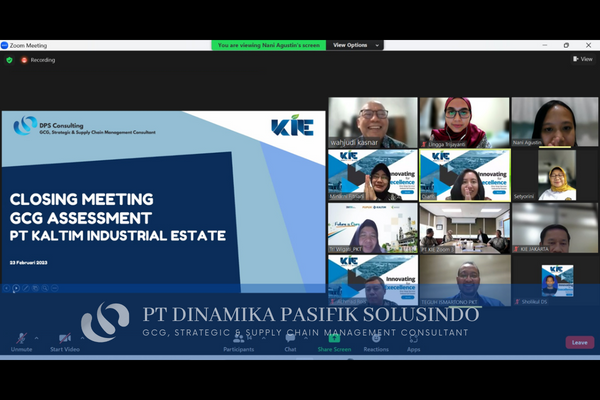Click the red Leave button
600x400 pixels.
point(579,342)
